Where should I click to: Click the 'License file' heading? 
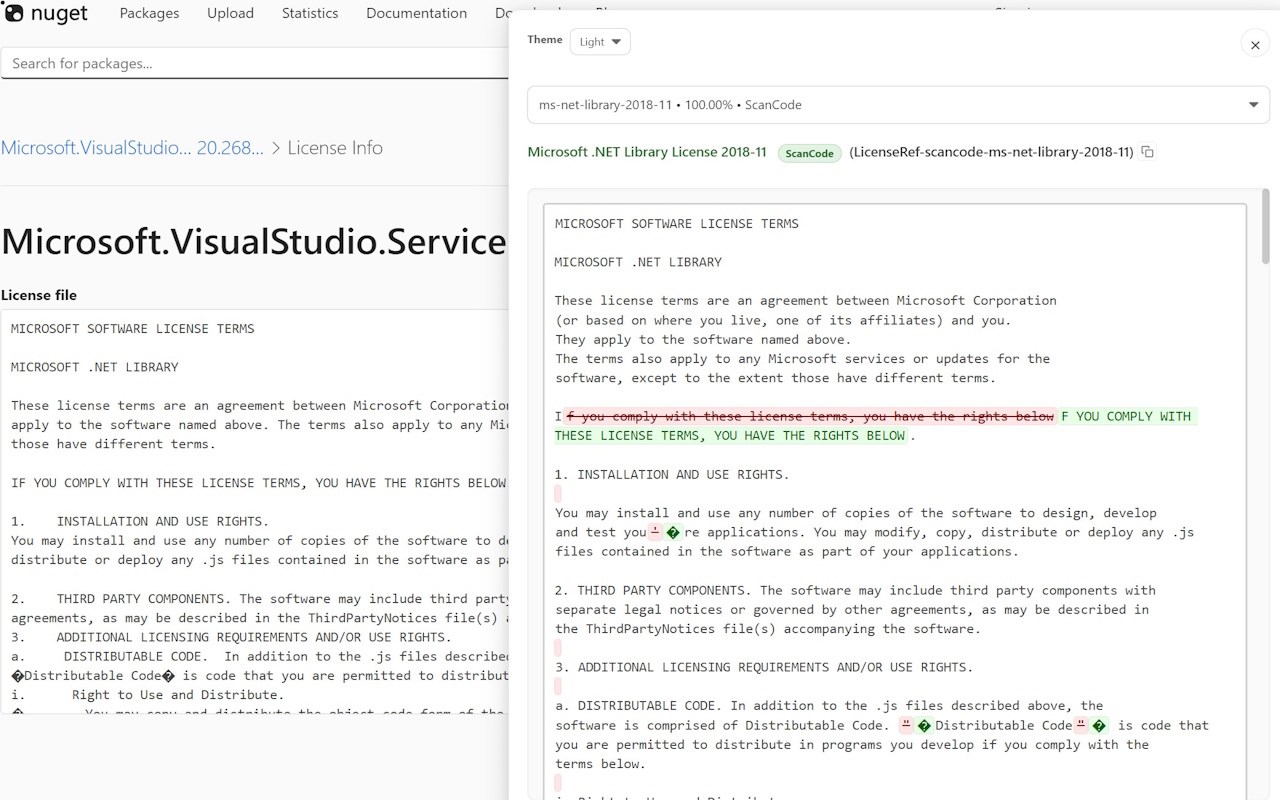click(x=39, y=295)
